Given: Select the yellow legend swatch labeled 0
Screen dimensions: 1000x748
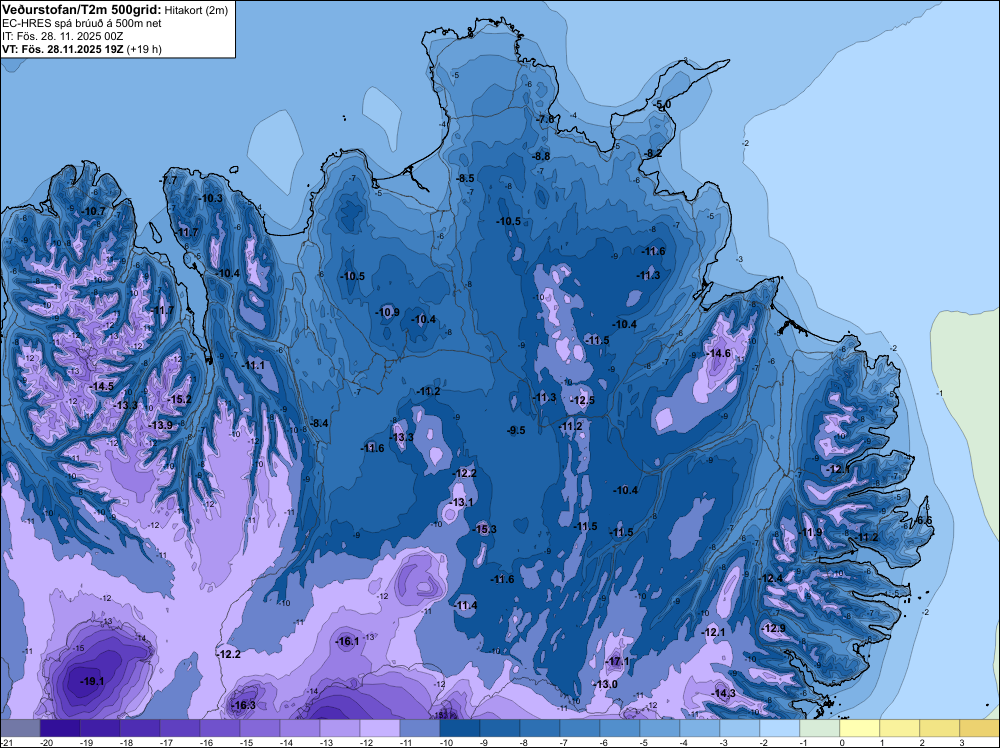Looking at the screenshot, I should [860, 727].
